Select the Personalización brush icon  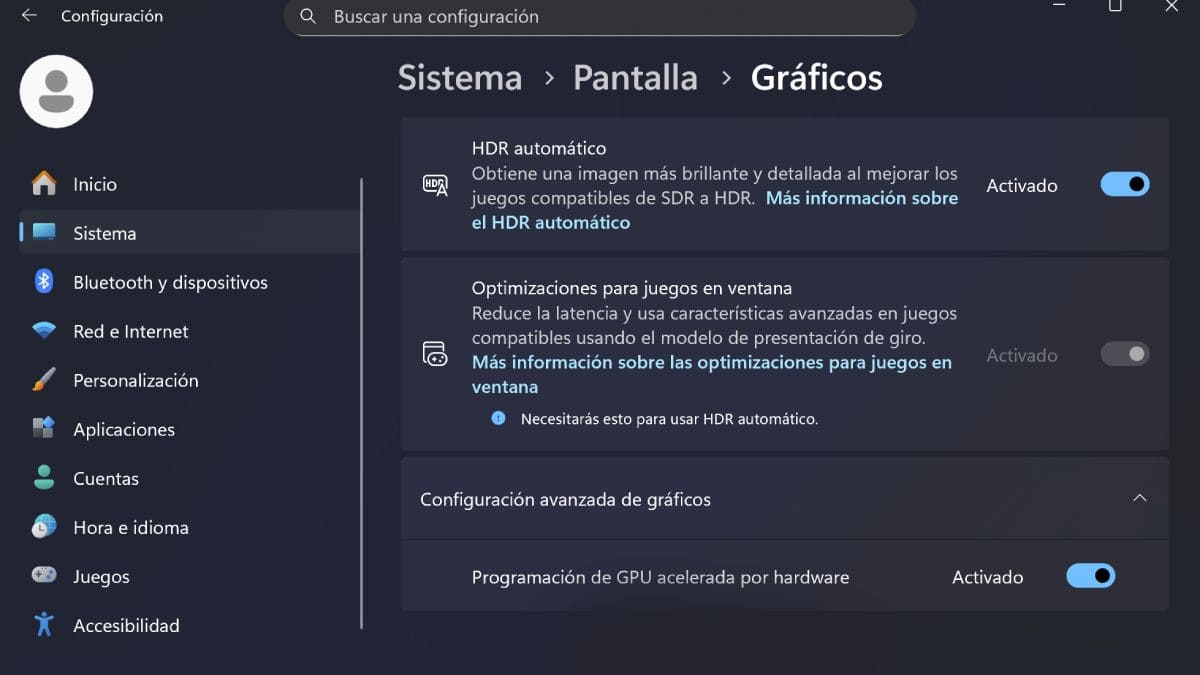[44, 380]
